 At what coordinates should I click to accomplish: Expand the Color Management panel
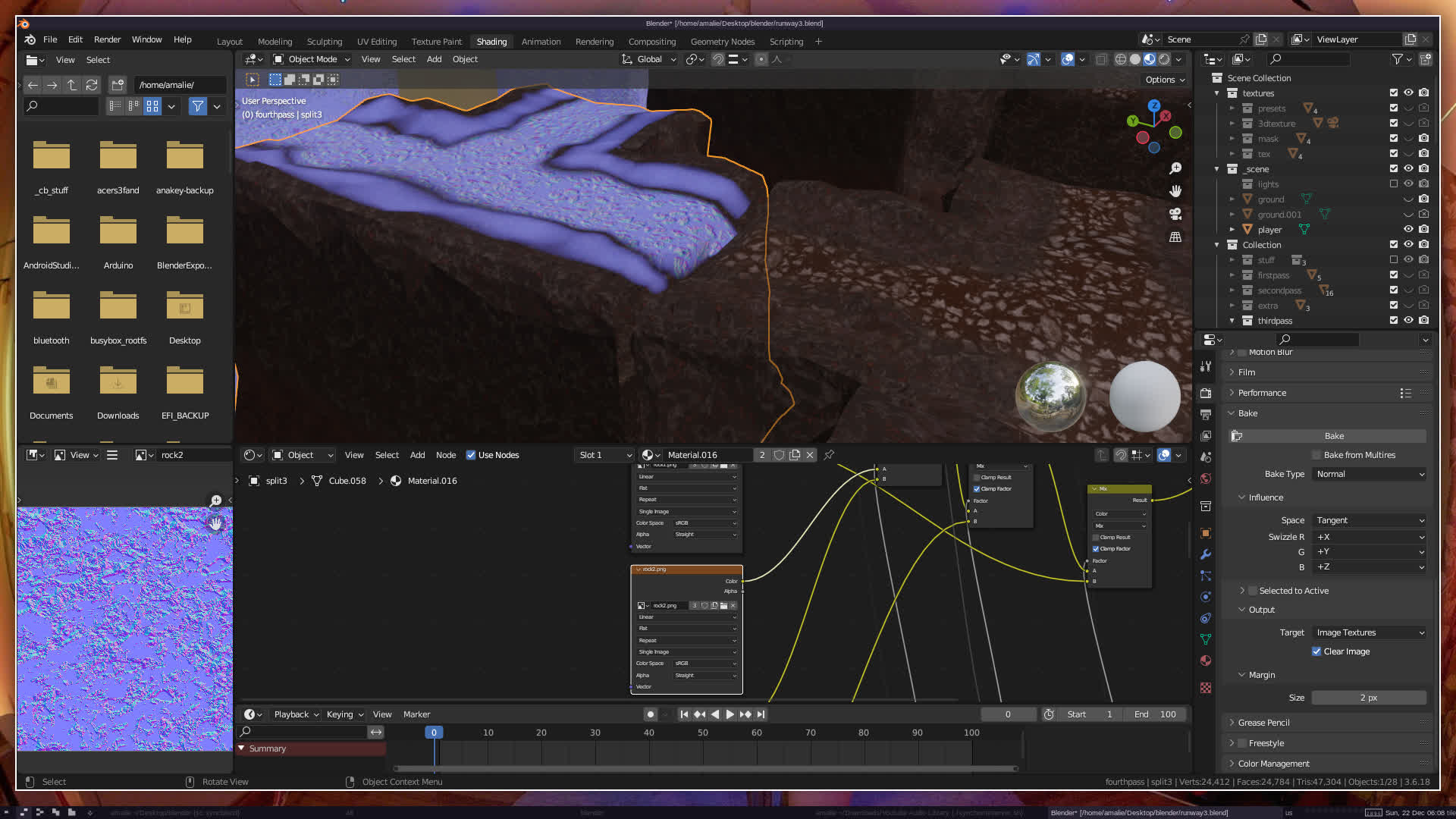(x=1273, y=764)
